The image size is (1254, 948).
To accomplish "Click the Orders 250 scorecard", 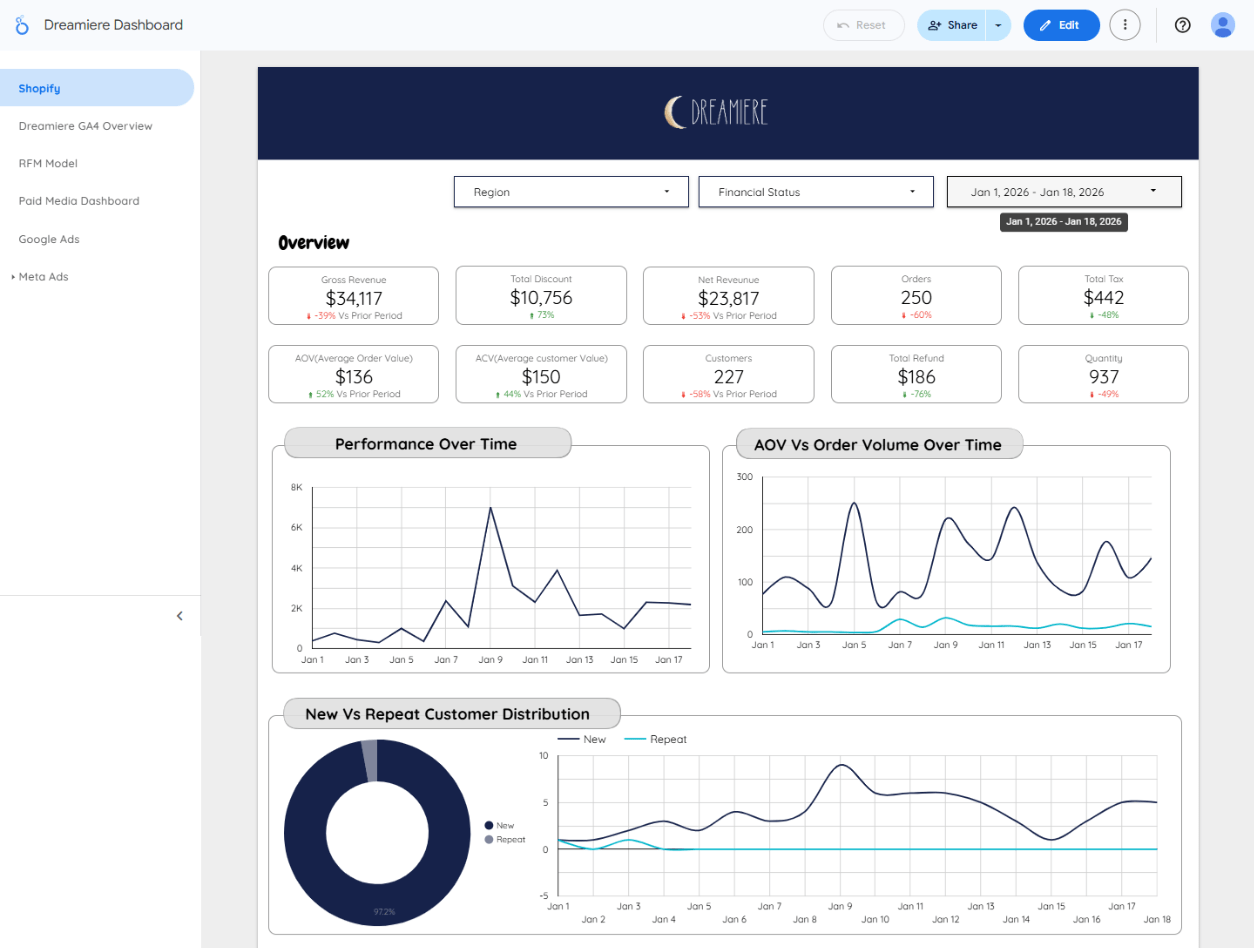I will tap(916, 296).
